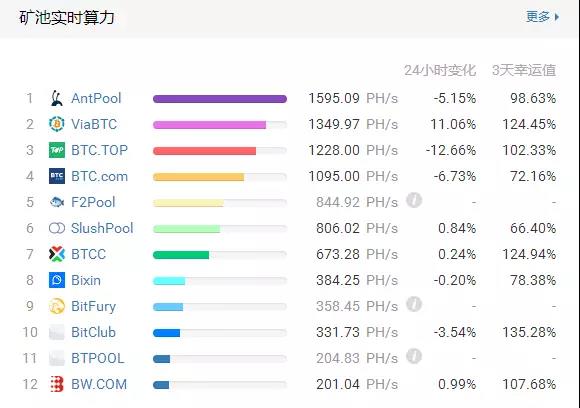Click the info icon beside BTPOOL hashrate
The height and width of the screenshot is (408, 580).
pos(414,356)
